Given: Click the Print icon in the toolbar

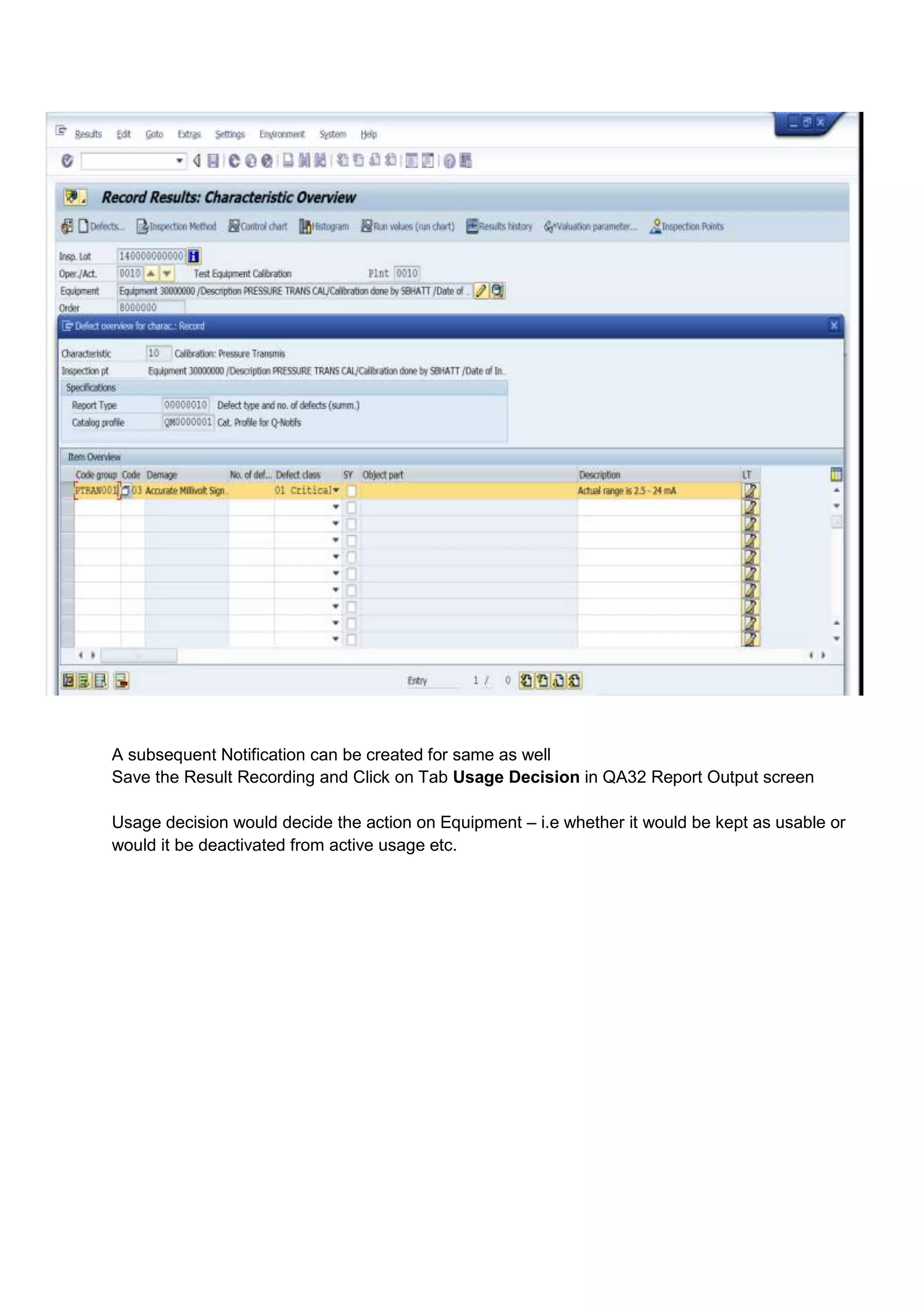Looking at the screenshot, I should coord(288,161).
